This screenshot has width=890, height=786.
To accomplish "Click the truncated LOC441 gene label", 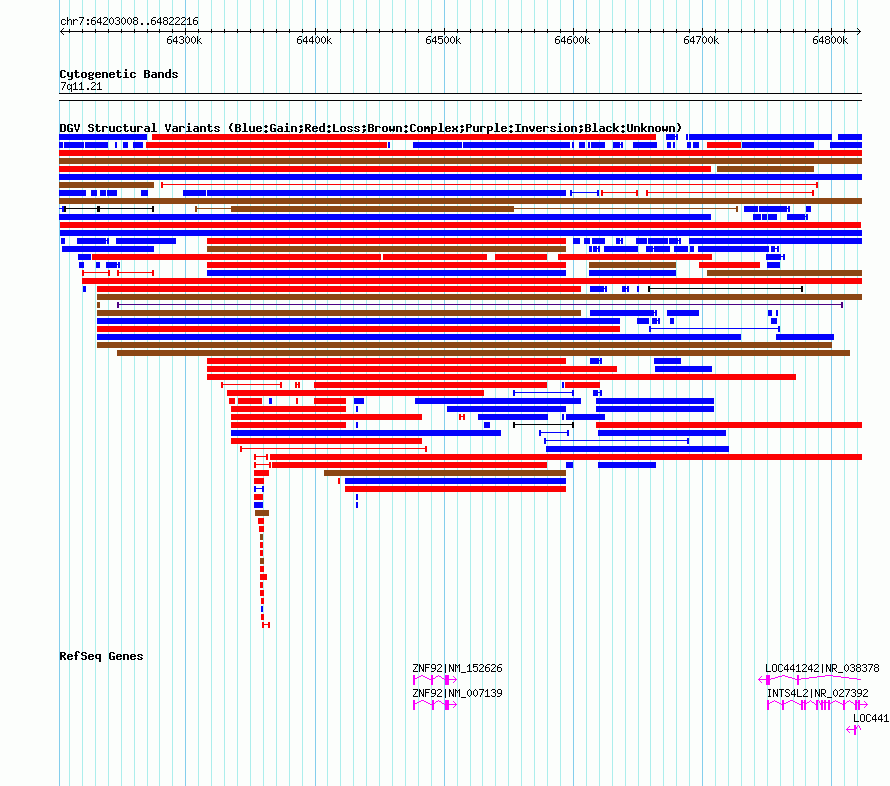I will coord(871,718).
